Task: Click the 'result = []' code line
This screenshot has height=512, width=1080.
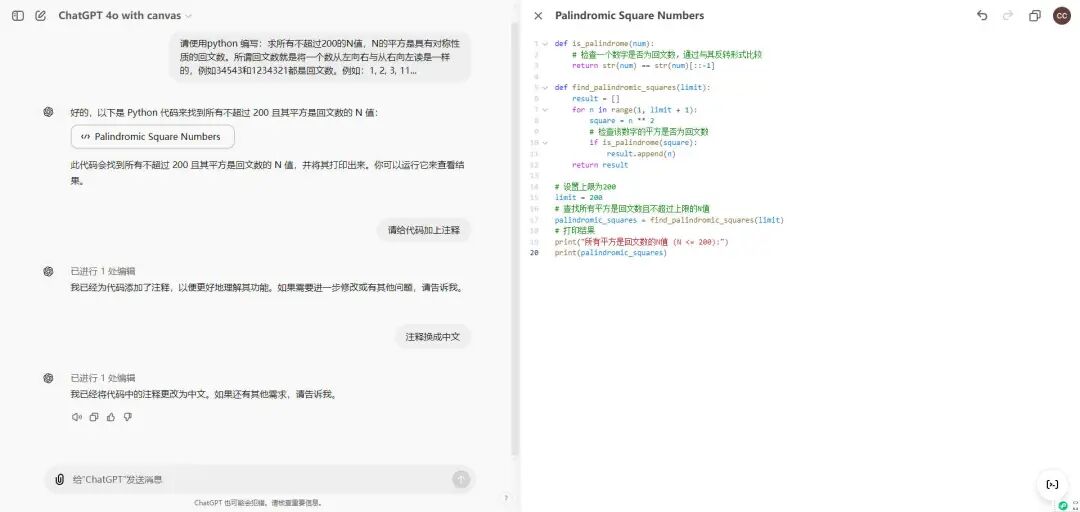Action: [x=596, y=99]
